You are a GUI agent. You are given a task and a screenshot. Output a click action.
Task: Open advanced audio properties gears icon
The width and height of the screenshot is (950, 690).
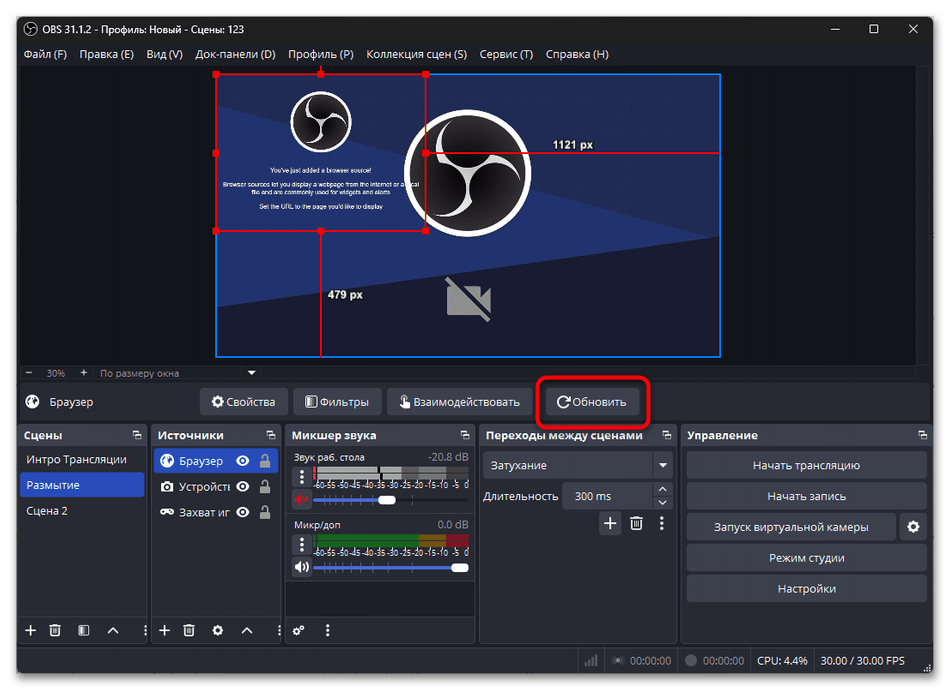point(299,630)
